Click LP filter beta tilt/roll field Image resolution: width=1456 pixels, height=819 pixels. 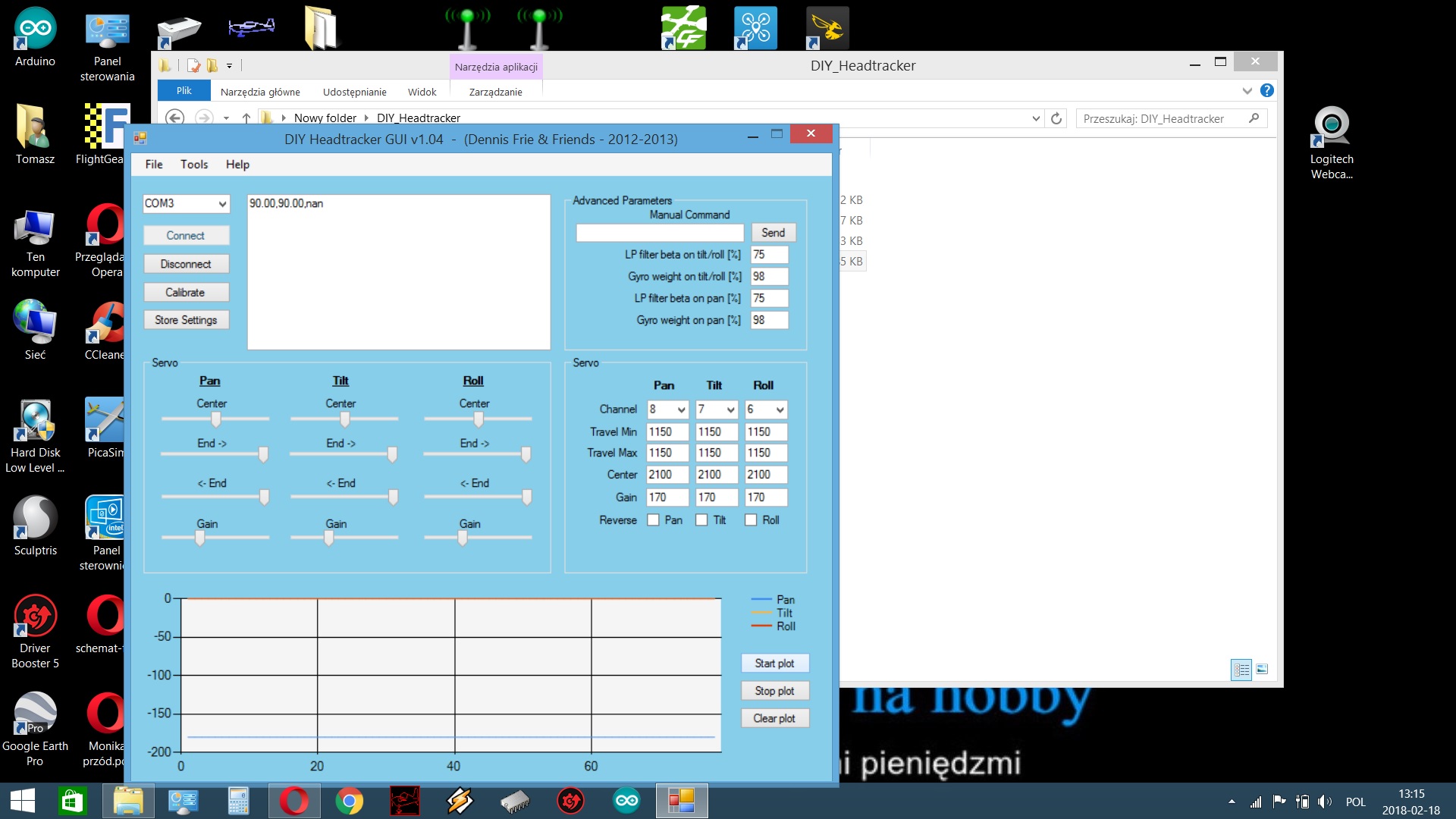click(770, 255)
